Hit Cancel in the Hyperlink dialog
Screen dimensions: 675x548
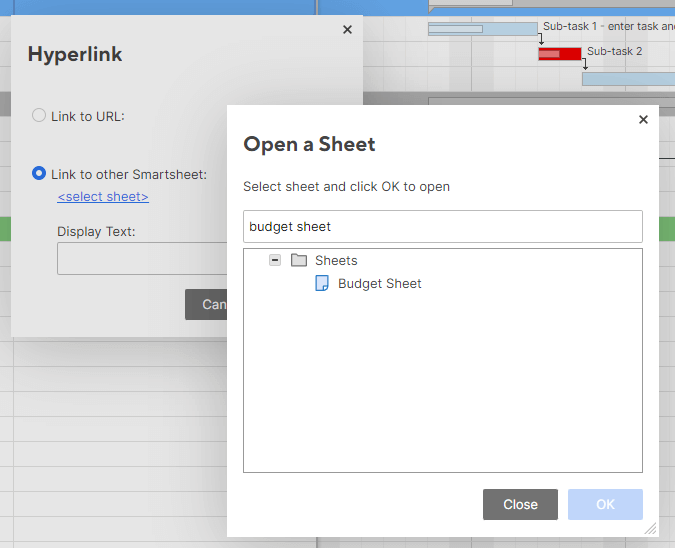pyautogui.click(x=207, y=304)
